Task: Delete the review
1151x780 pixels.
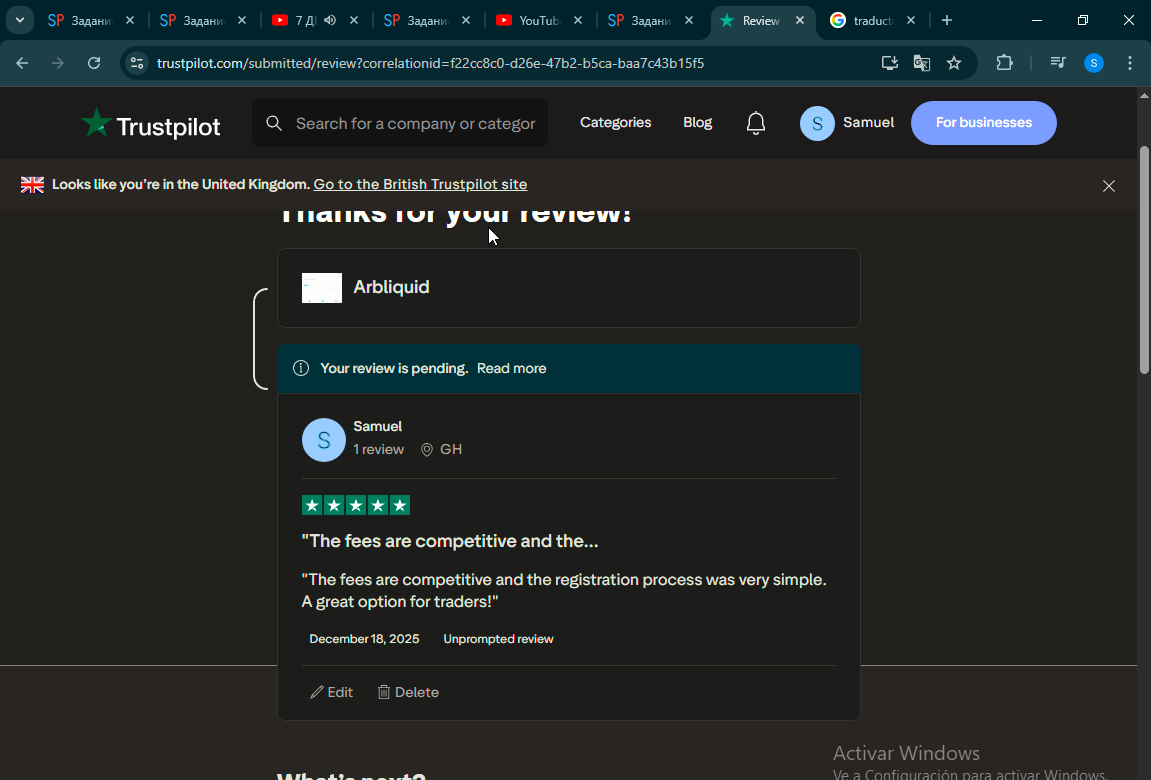Action: pos(408,692)
